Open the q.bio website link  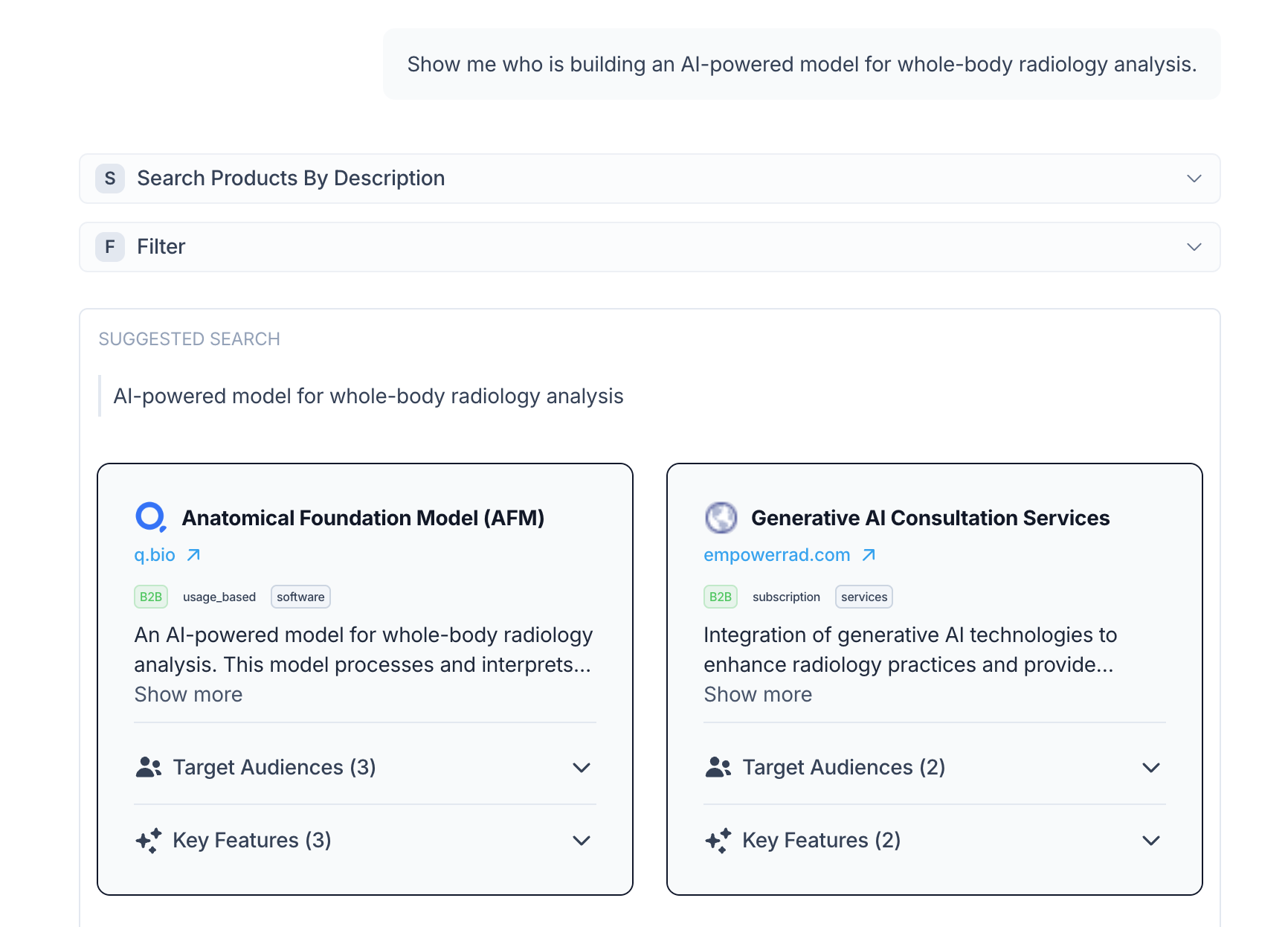(x=155, y=555)
